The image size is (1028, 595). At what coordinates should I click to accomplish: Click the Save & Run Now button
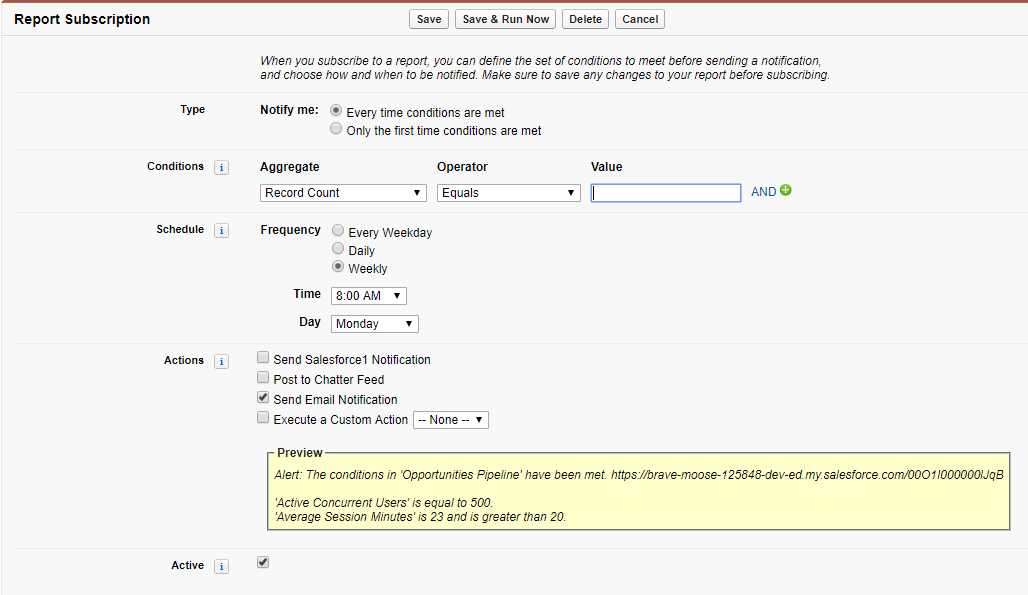505,19
